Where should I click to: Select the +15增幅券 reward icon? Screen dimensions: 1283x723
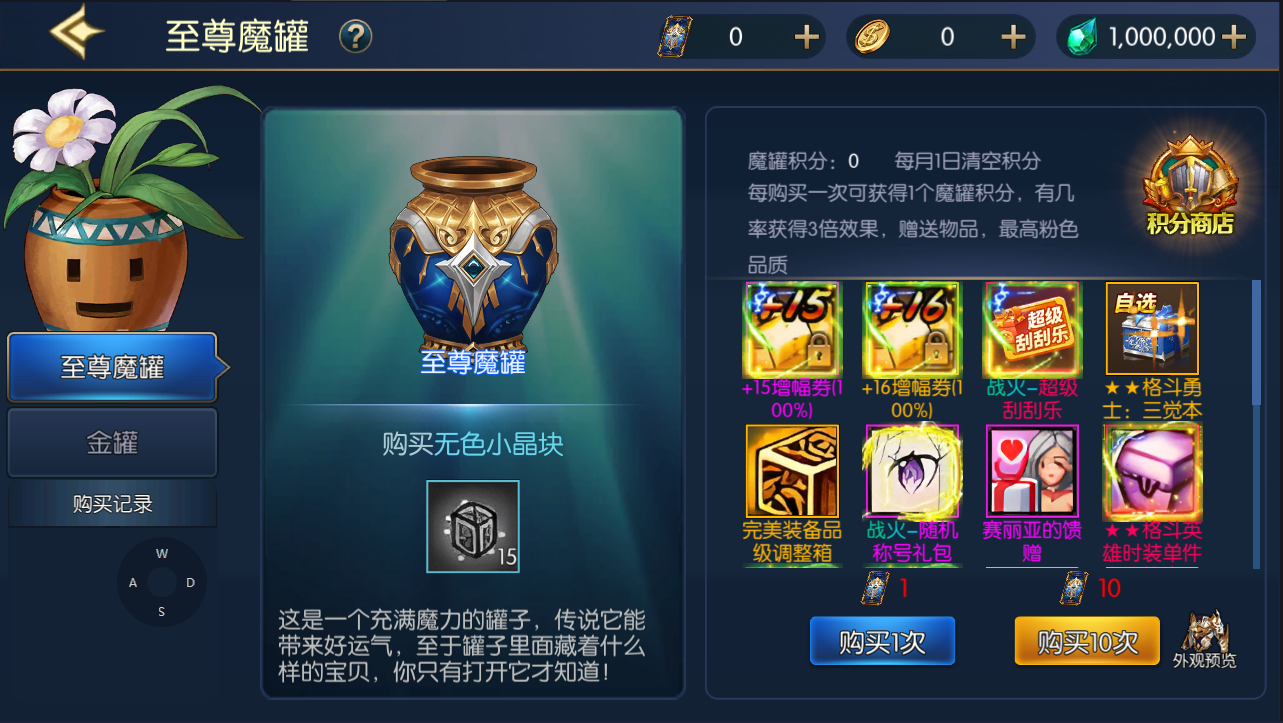[792, 329]
